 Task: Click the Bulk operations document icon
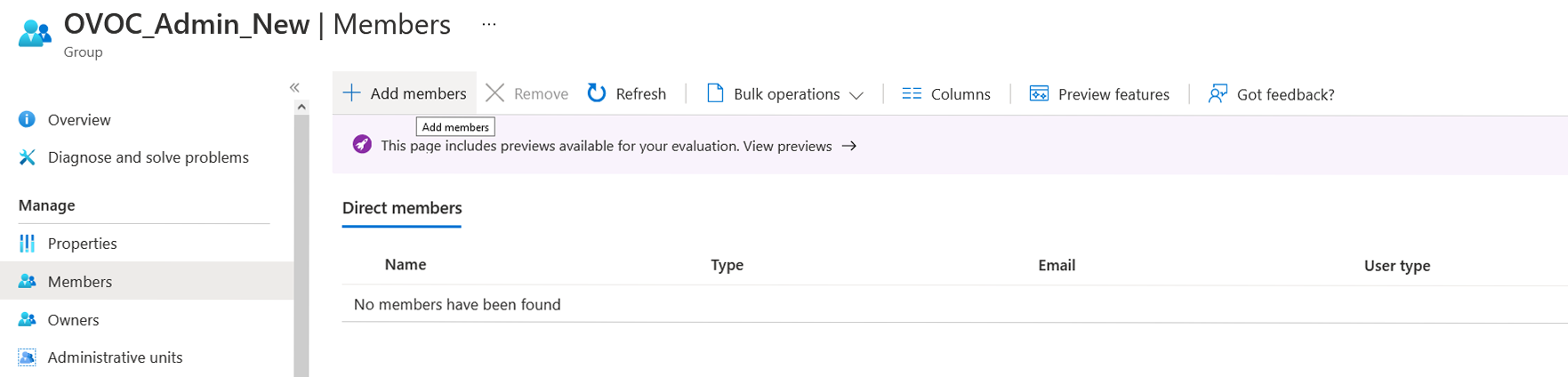click(x=715, y=93)
